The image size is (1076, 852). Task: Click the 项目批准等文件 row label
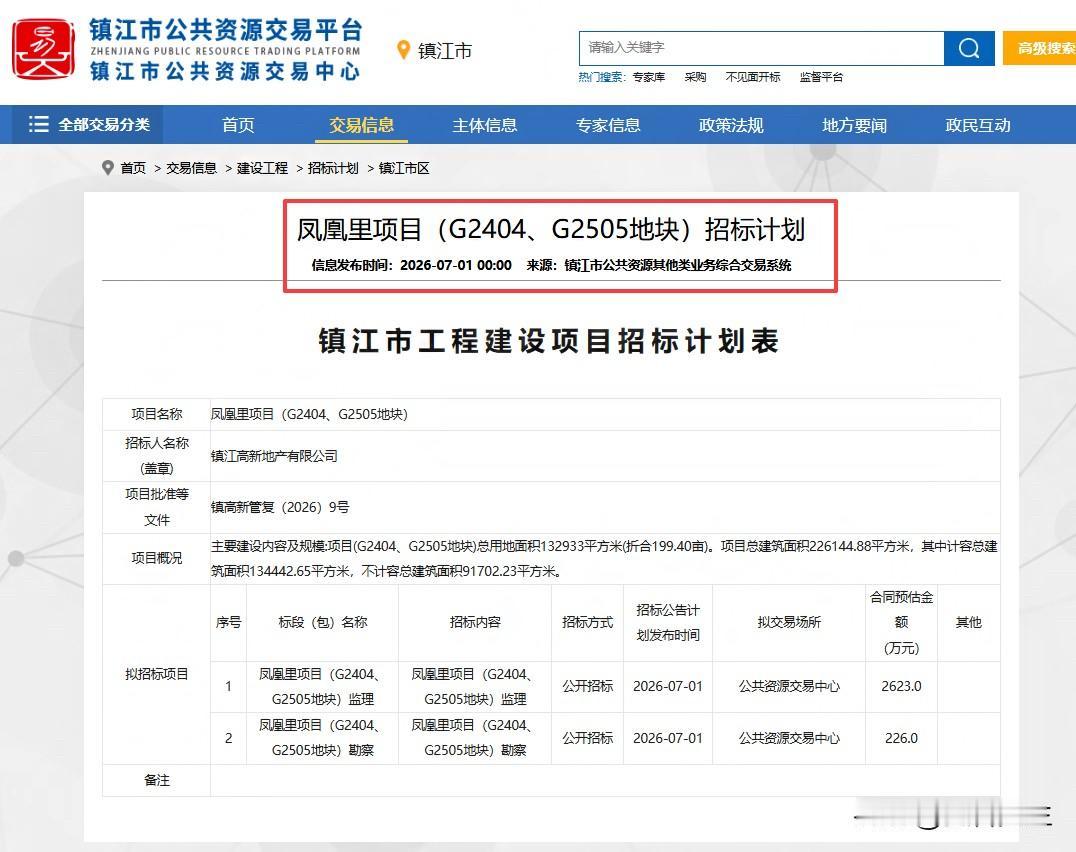156,507
